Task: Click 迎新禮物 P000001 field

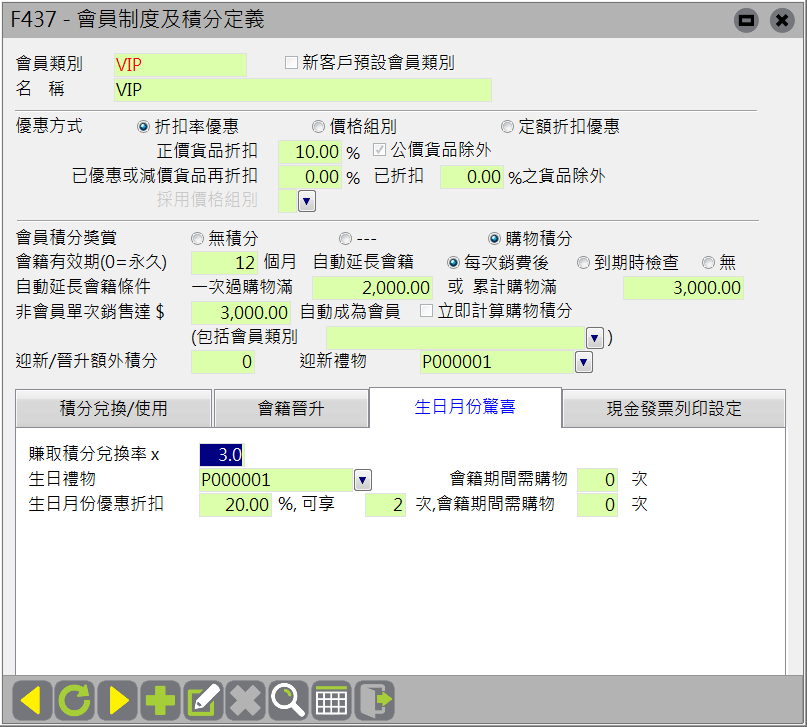Action: click(497, 362)
